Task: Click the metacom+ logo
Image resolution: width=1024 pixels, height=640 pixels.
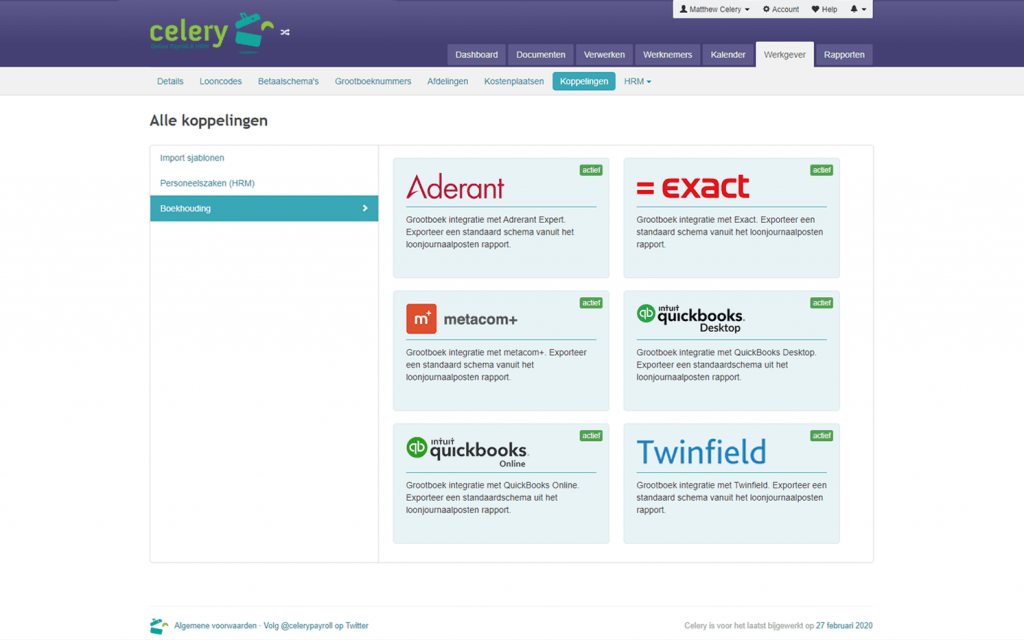Action: point(462,319)
